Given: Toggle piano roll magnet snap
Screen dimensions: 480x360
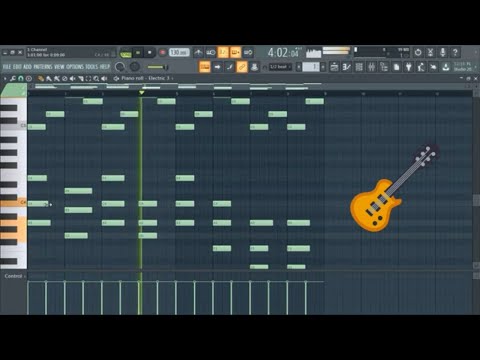Looking at the screenshot, I should pyautogui.click(x=21, y=79).
